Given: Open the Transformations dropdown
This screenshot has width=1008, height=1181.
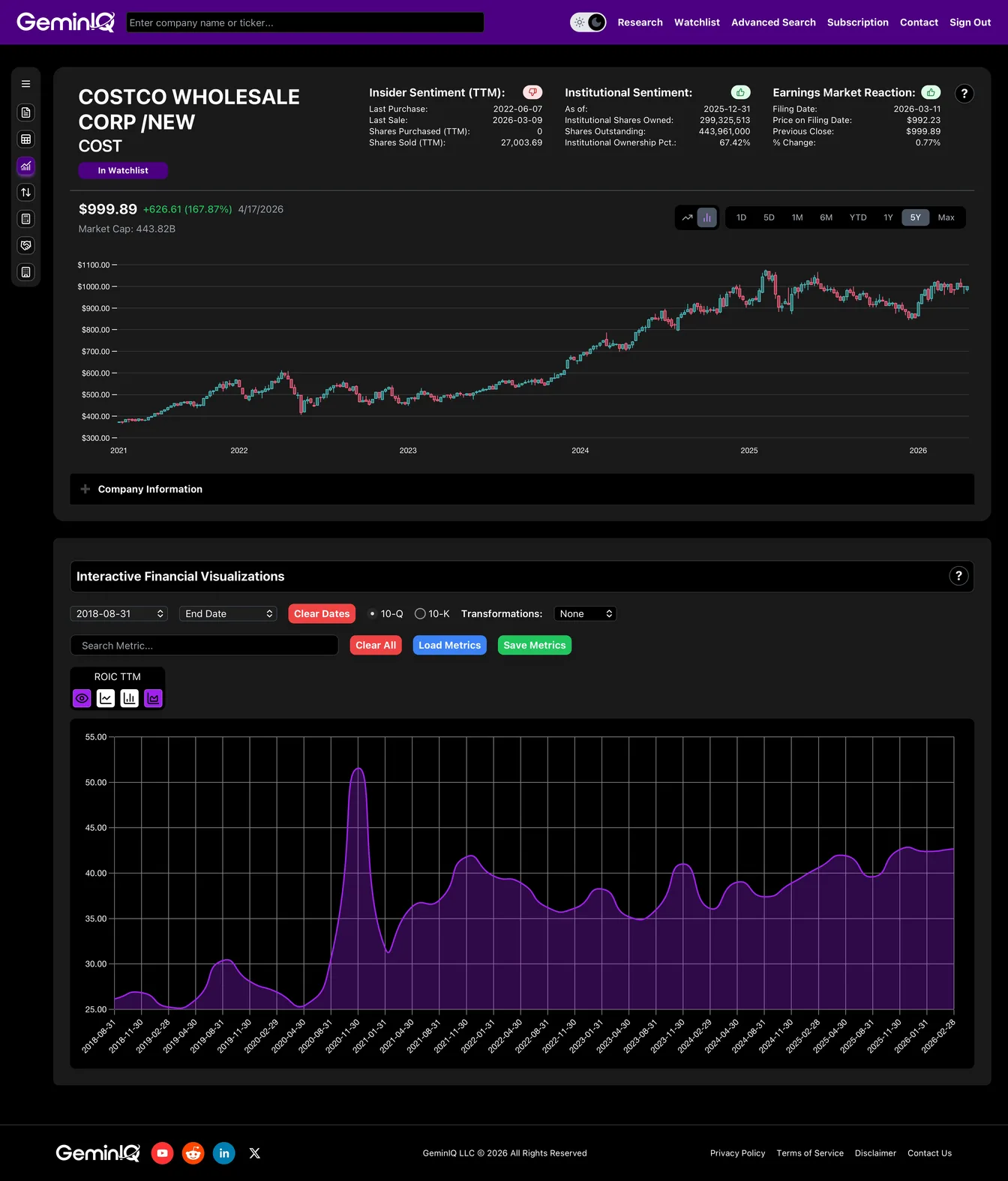Looking at the screenshot, I should [x=585, y=613].
